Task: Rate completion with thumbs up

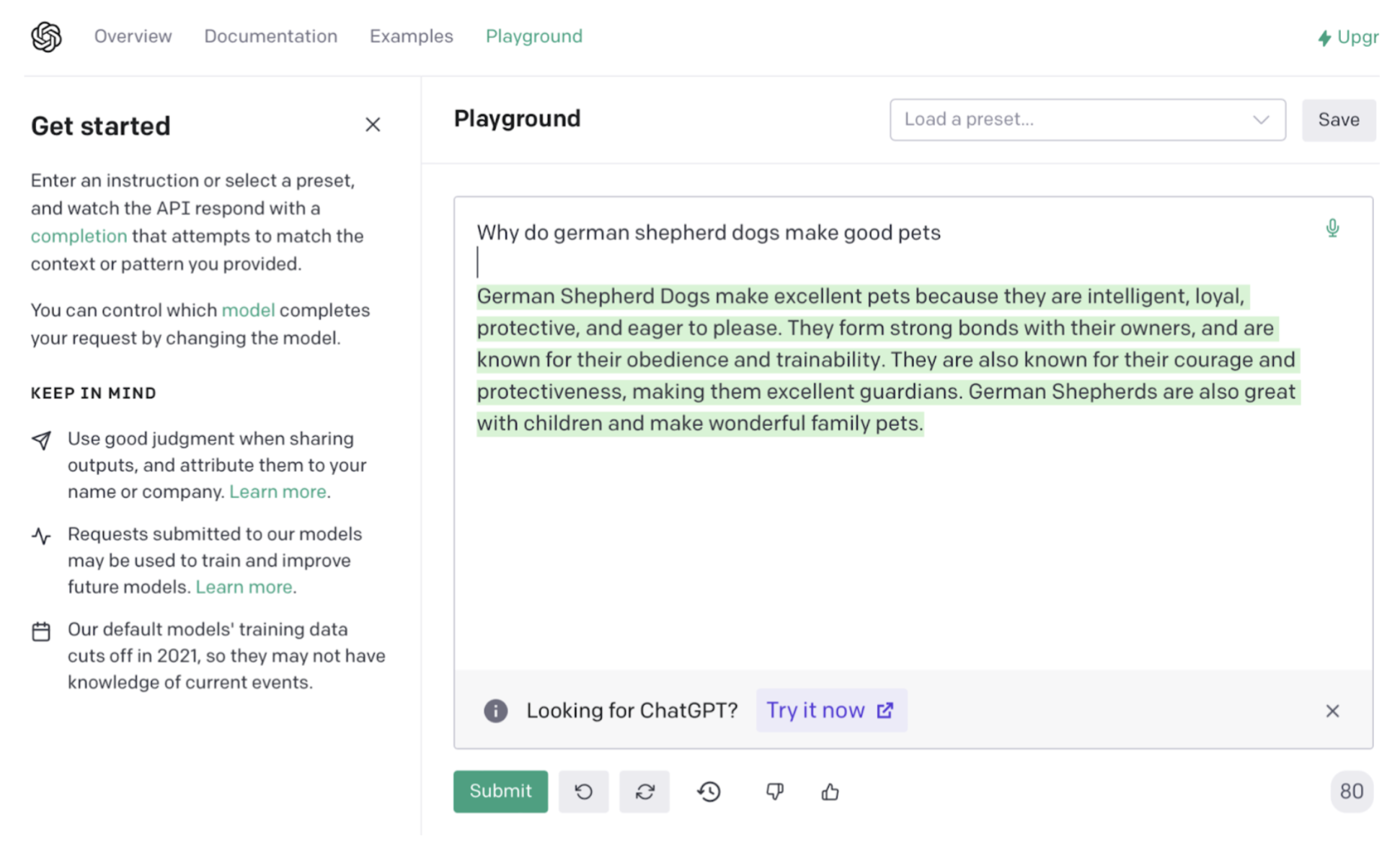Action: point(830,792)
